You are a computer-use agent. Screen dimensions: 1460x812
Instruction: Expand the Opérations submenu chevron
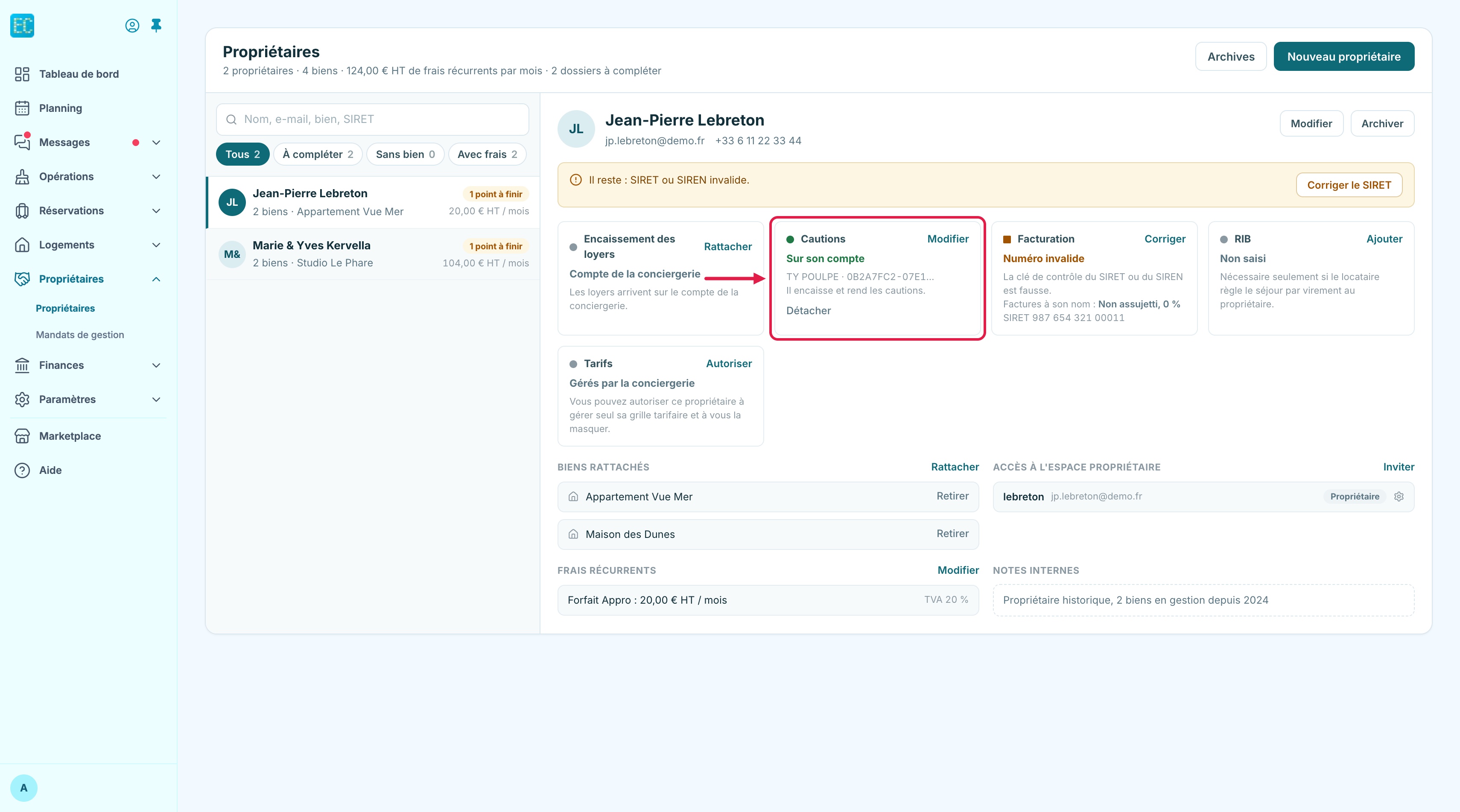tap(156, 177)
